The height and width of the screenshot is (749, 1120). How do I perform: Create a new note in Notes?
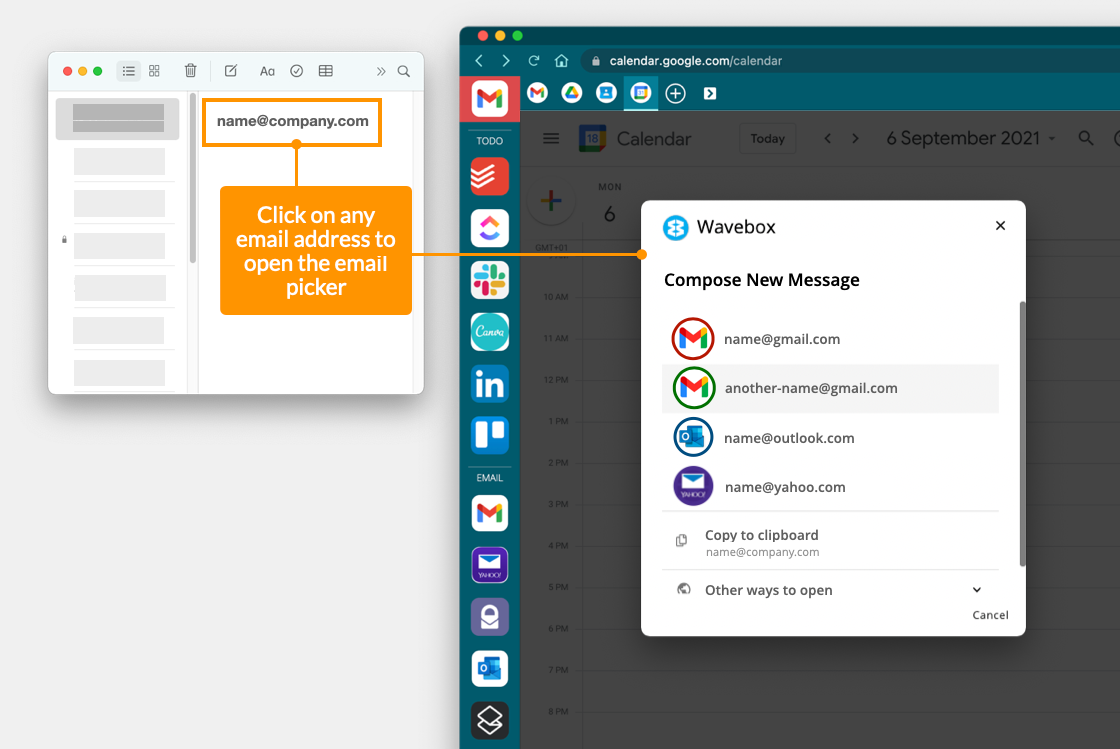pos(231,71)
